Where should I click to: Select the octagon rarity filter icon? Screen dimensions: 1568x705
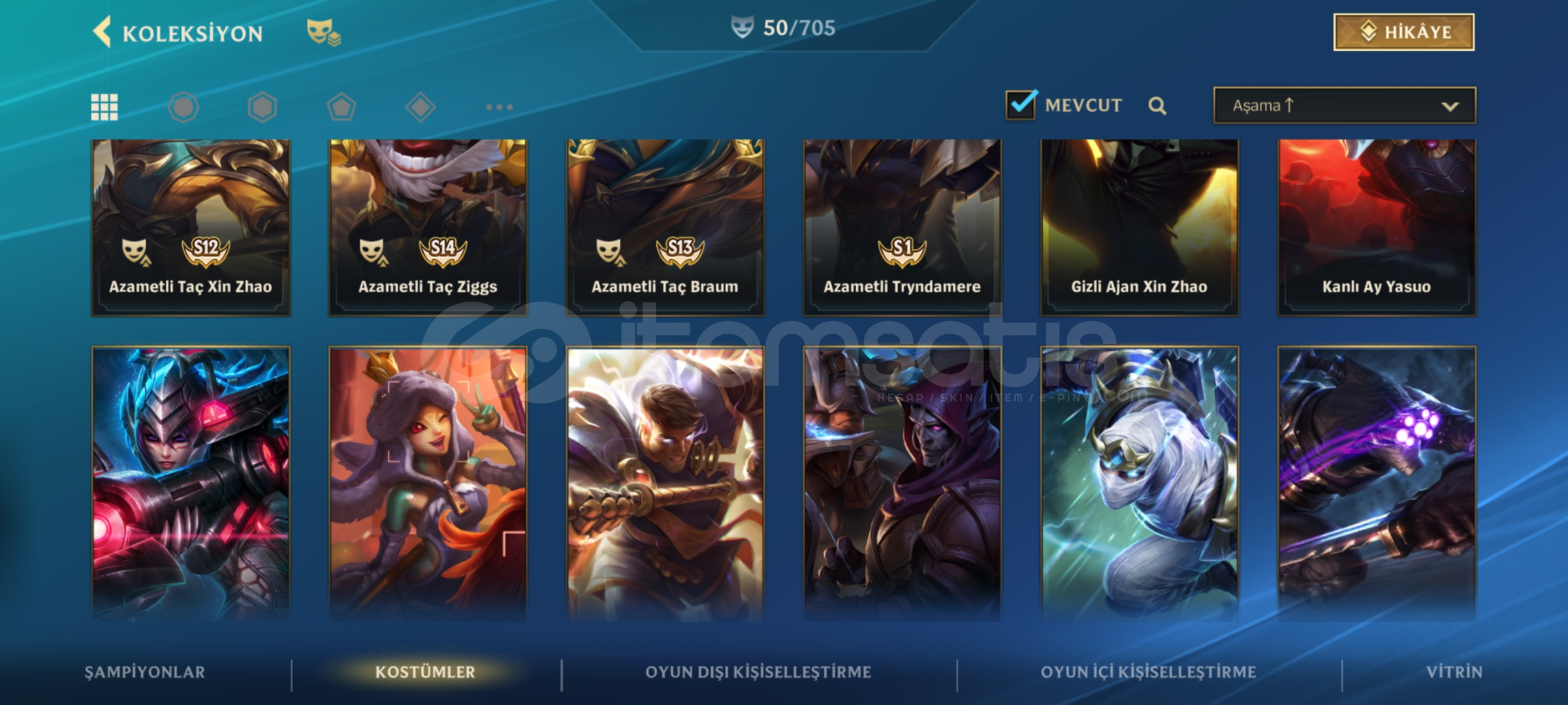pos(184,107)
